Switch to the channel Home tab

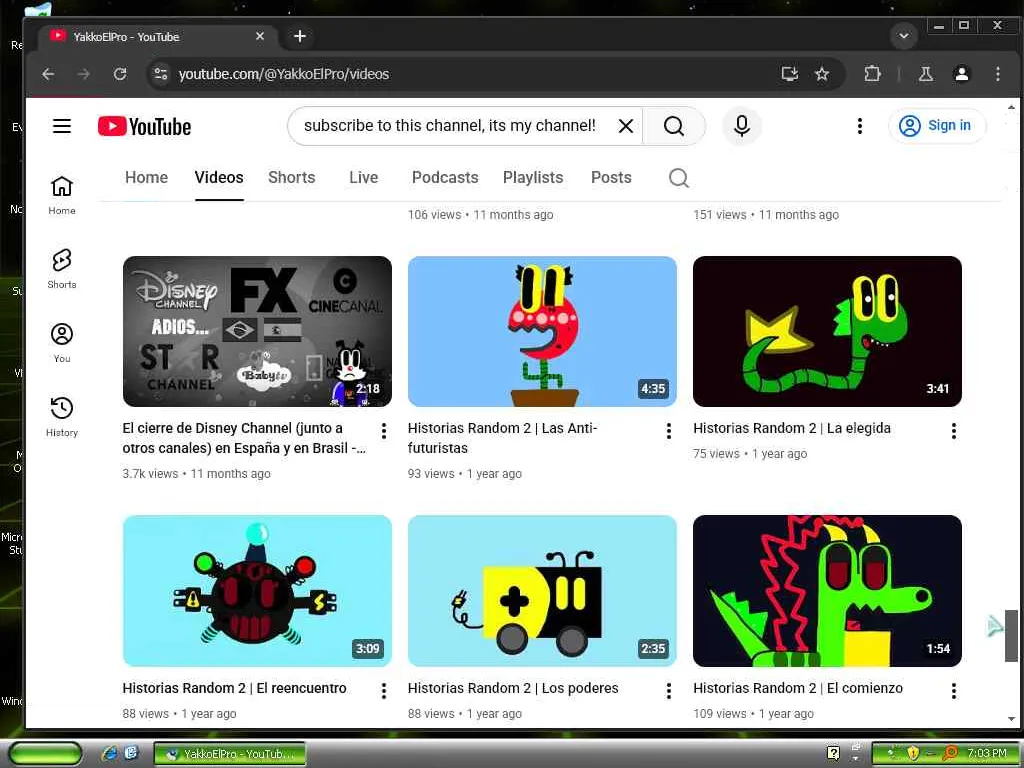146,178
